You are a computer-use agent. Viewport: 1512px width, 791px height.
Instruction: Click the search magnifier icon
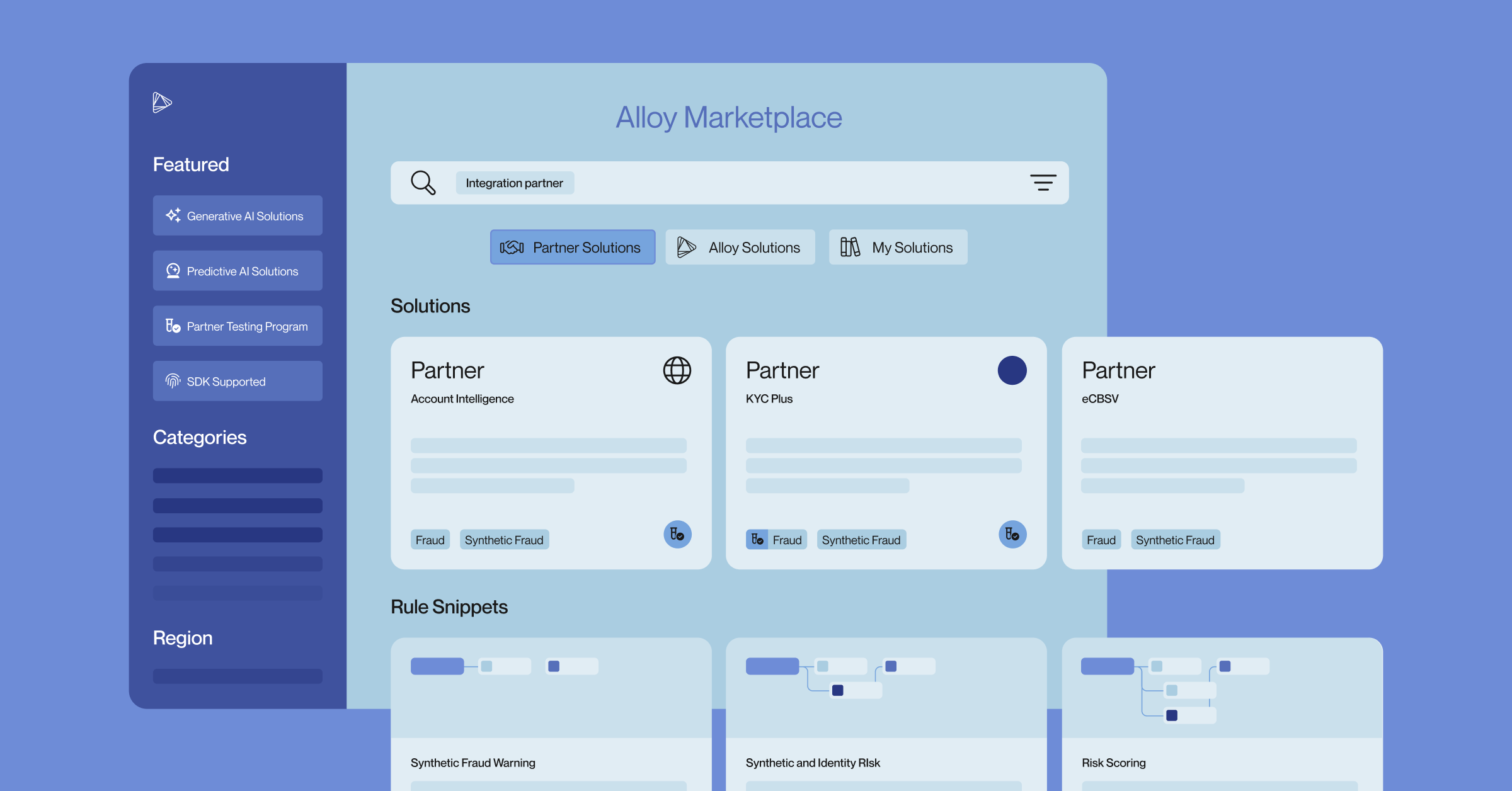pyautogui.click(x=423, y=183)
